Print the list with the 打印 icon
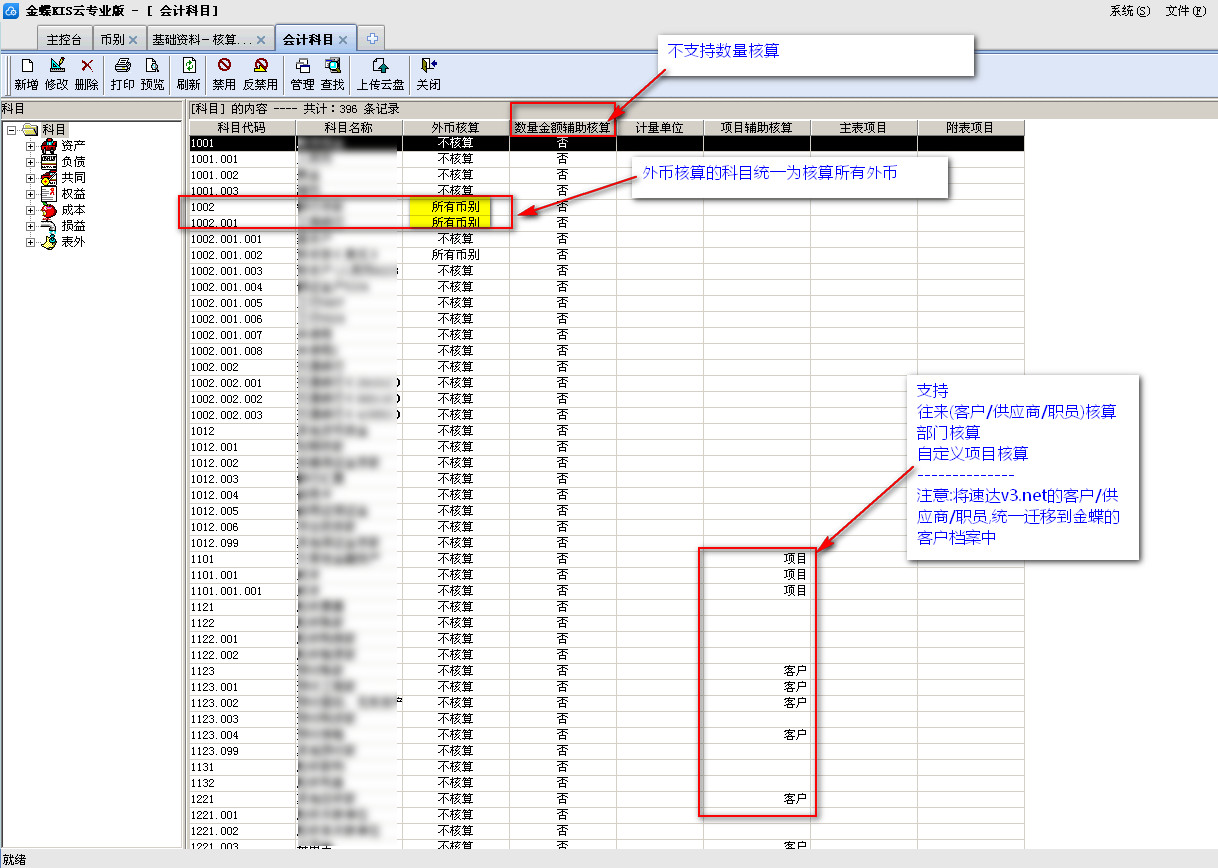 [x=123, y=66]
